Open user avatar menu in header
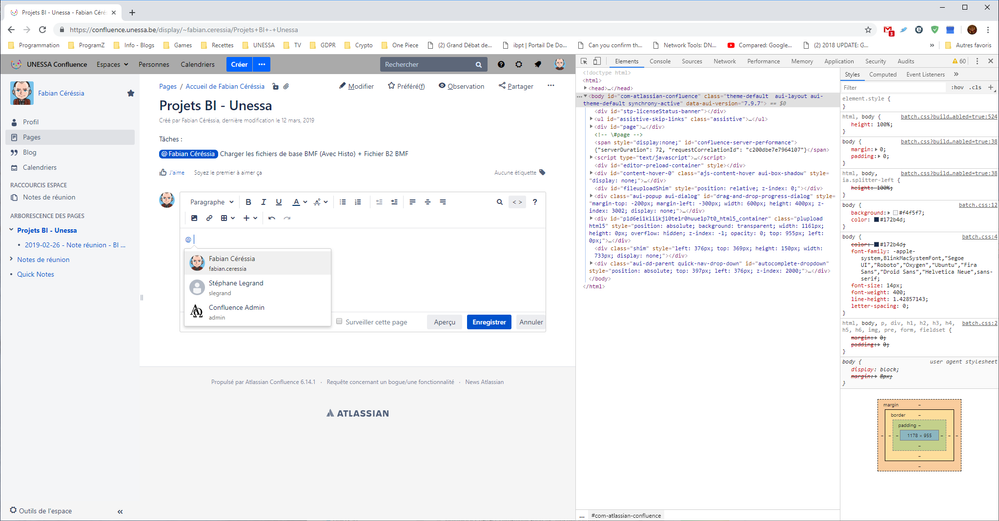Viewport: 999px width, 521px height. coord(559,64)
